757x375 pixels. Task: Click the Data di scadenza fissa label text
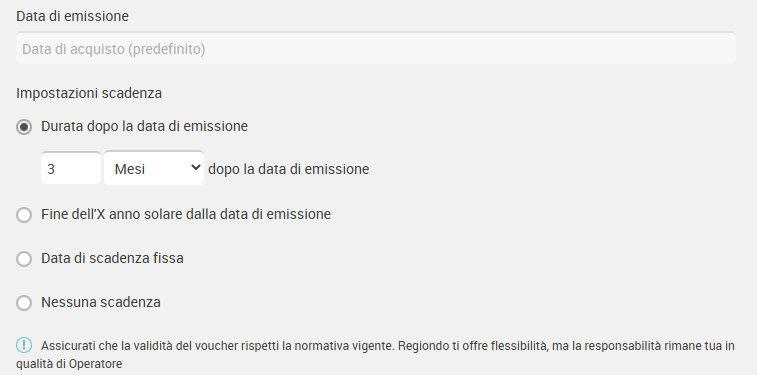click(x=112, y=258)
